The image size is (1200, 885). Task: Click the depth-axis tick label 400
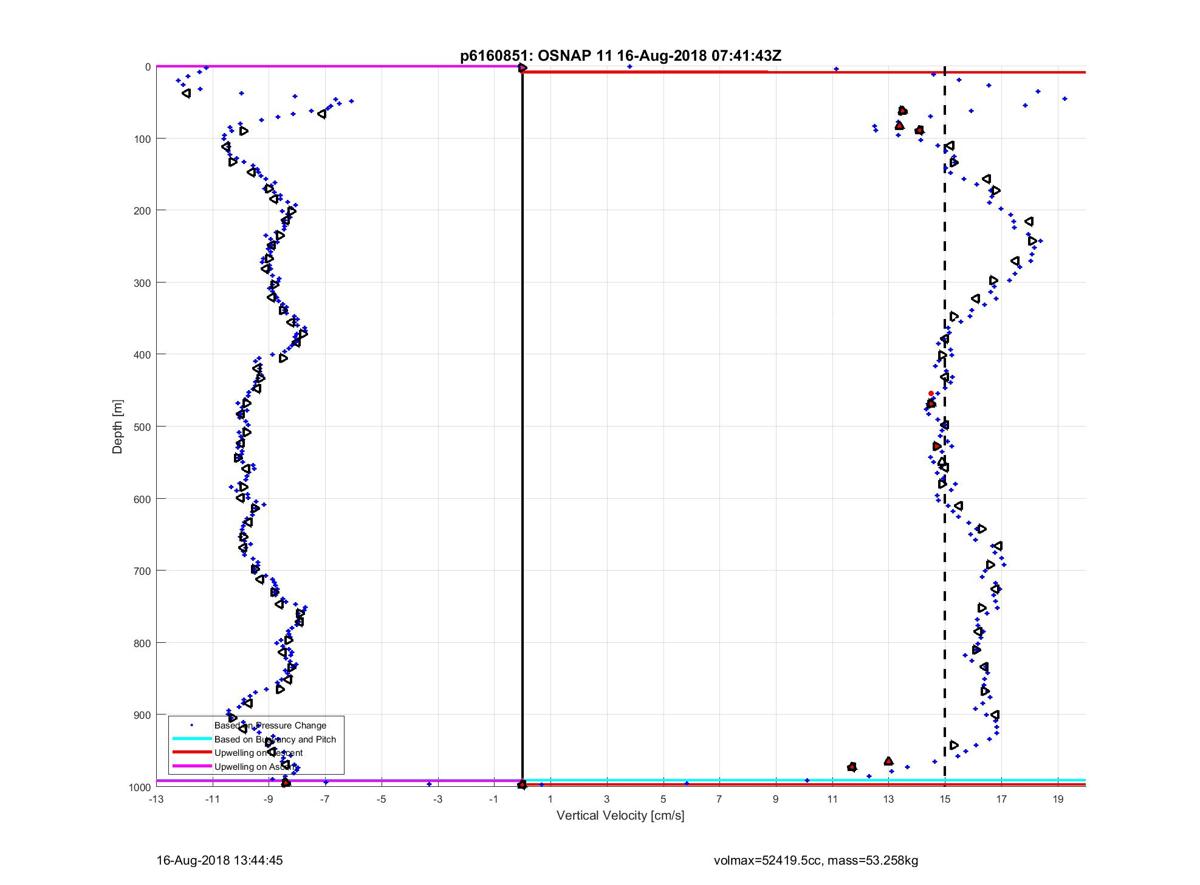pyautogui.click(x=142, y=354)
